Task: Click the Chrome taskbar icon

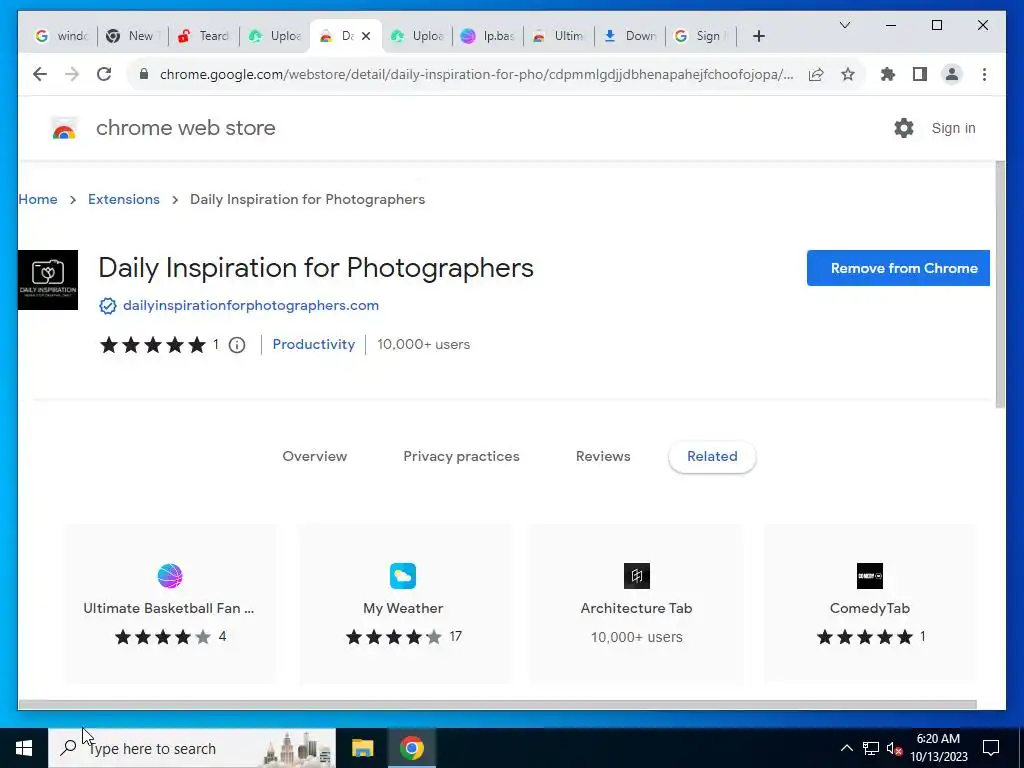Action: (411, 748)
